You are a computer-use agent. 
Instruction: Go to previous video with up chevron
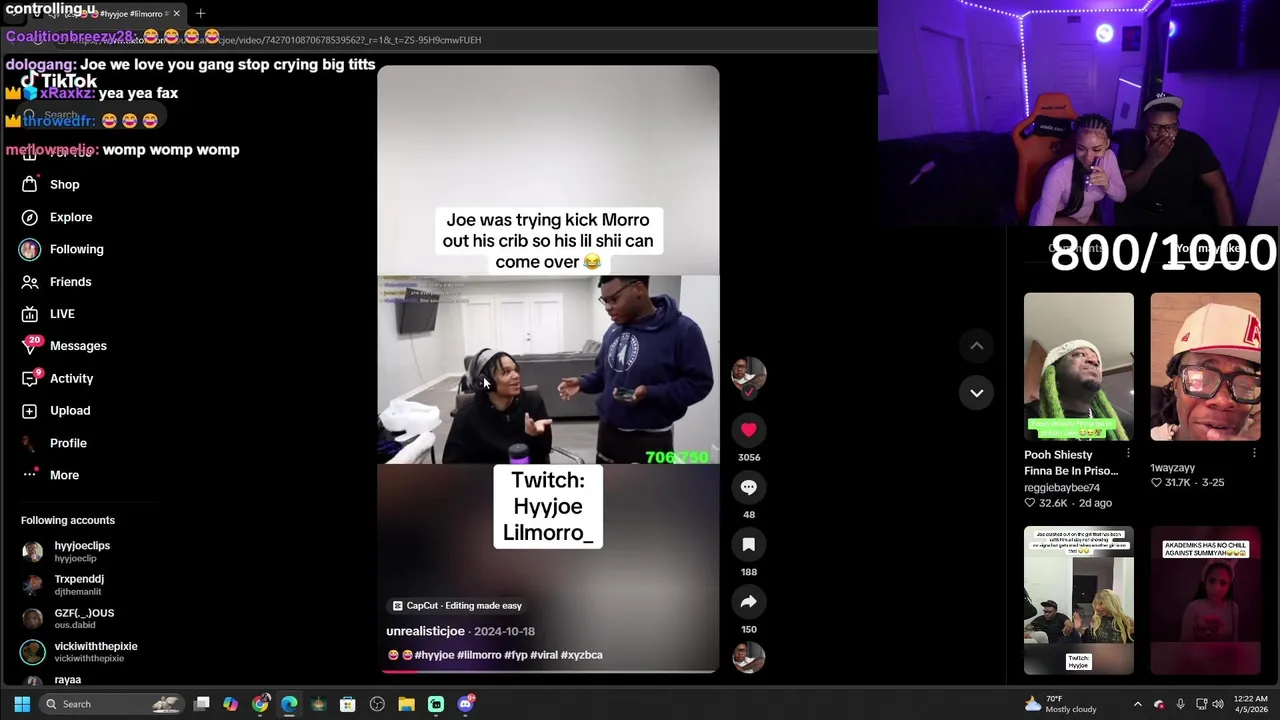click(x=977, y=346)
